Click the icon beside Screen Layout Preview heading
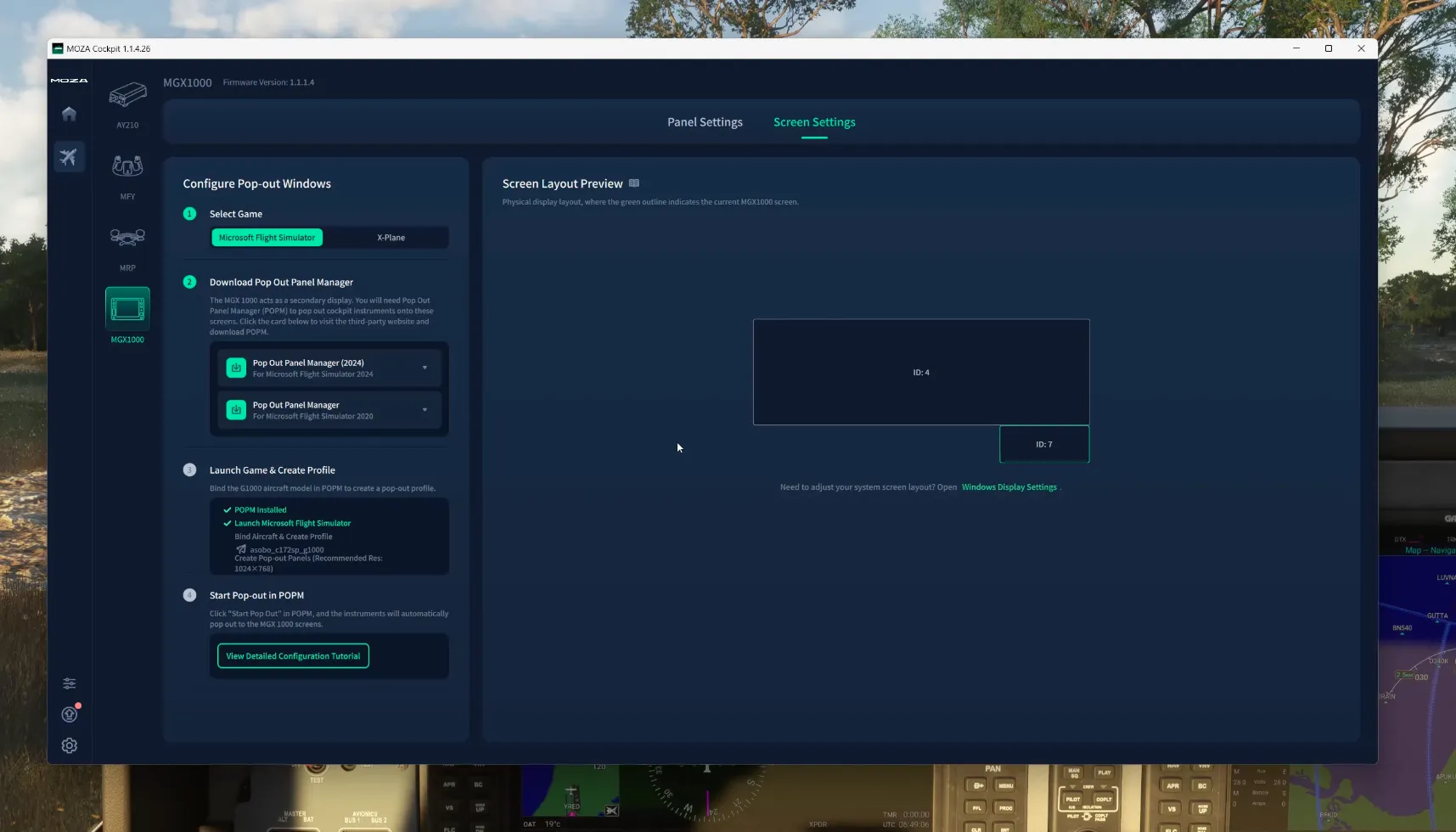Image resolution: width=1456 pixels, height=832 pixels. 634,183
